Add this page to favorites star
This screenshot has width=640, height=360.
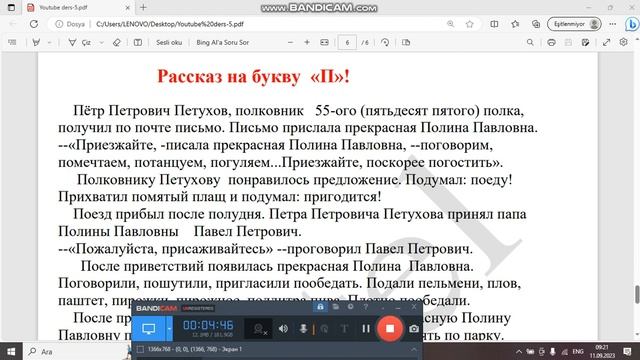[469, 24]
